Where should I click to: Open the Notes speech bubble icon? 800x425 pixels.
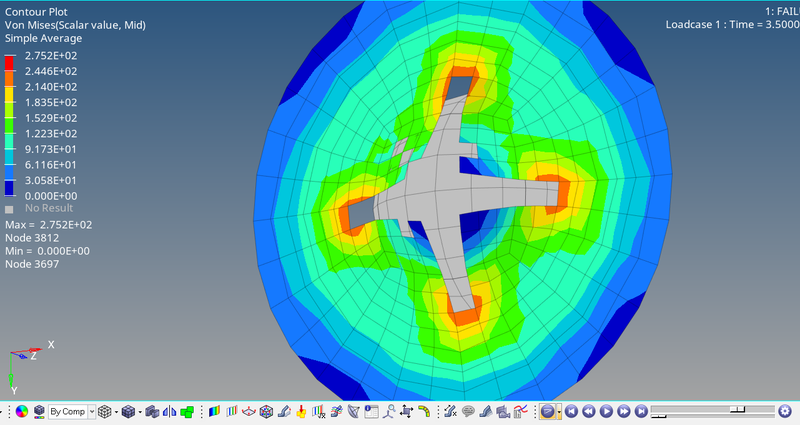coord(468,411)
